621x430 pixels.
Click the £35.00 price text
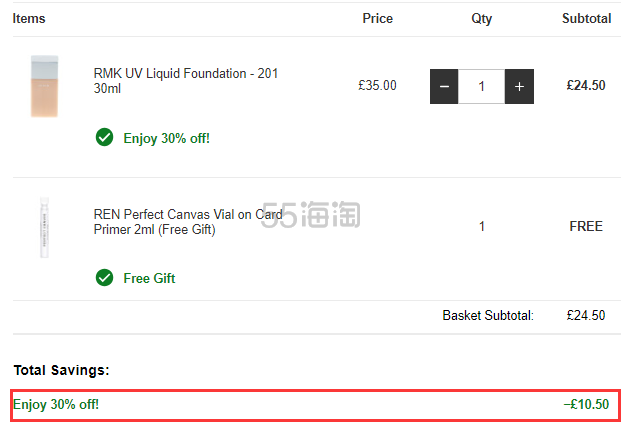point(377,86)
